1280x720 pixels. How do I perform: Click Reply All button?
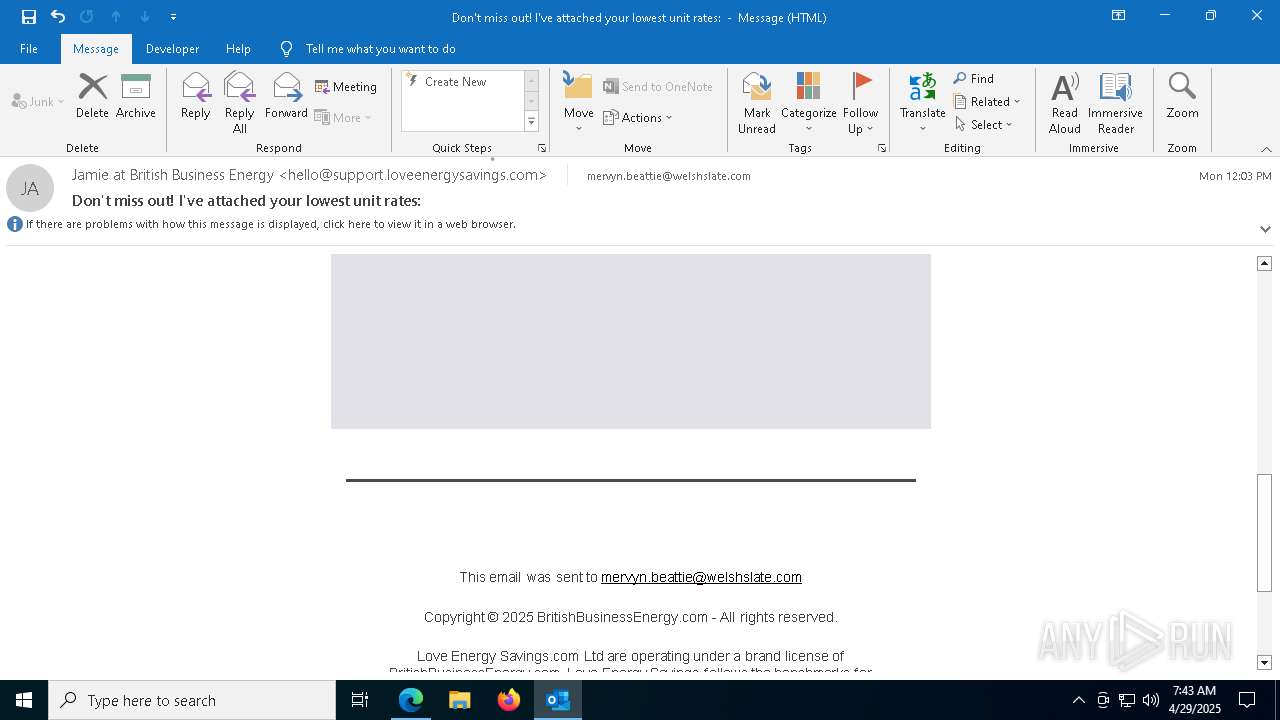click(240, 103)
